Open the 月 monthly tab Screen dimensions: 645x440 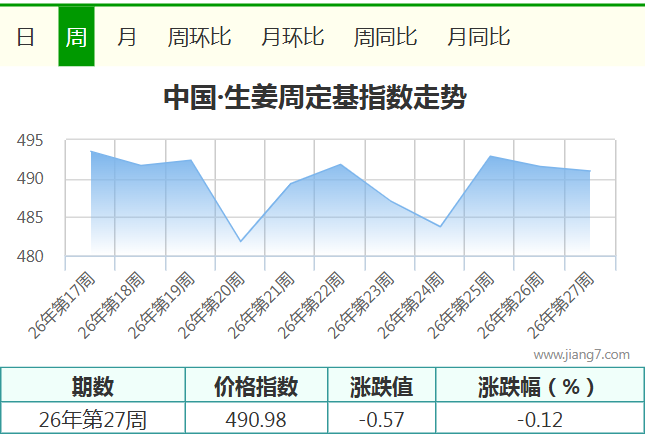[126, 37]
